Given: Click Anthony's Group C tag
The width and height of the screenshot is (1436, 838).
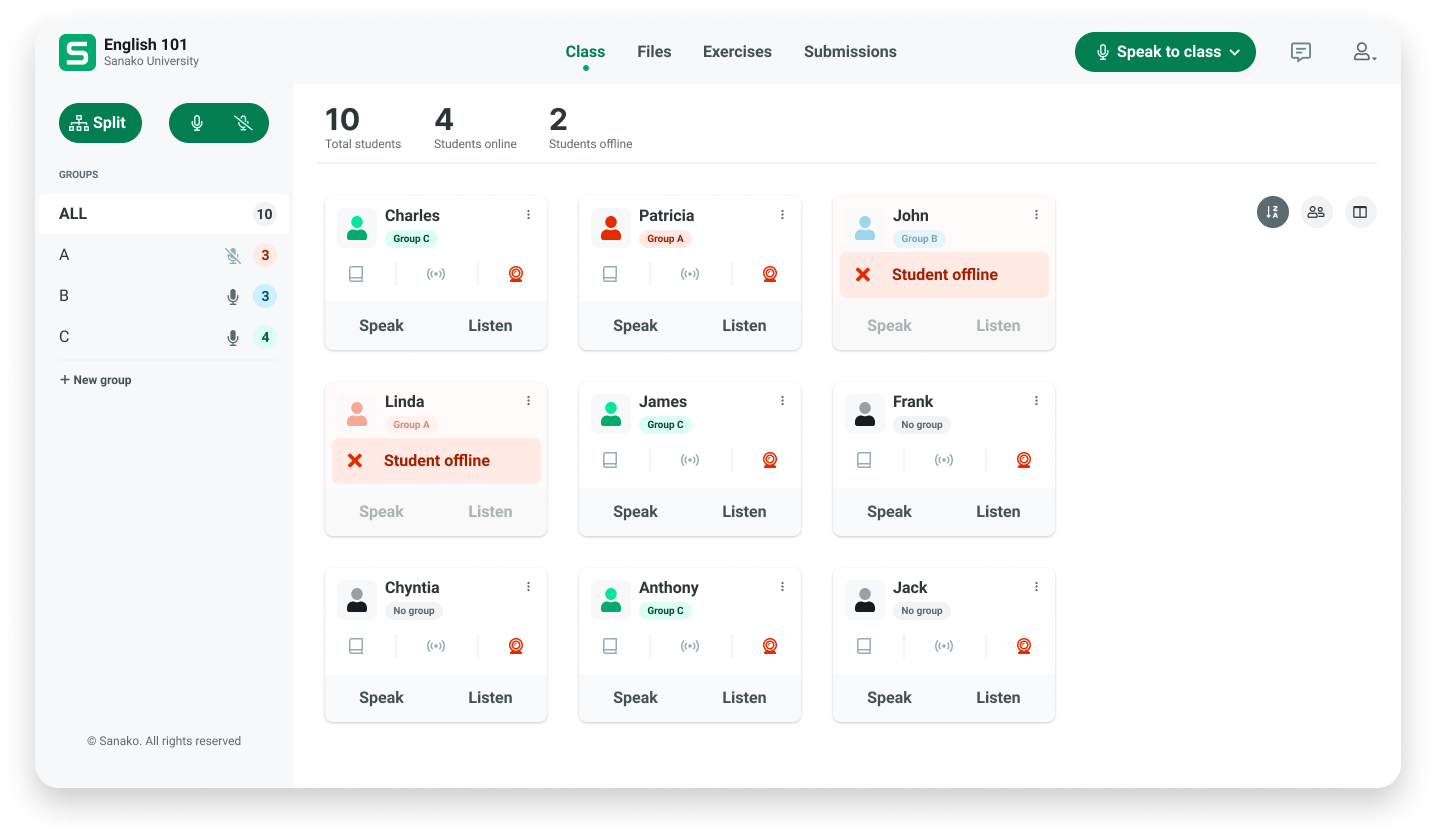Looking at the screenshot, I should pyautogui.click(x=665, y=611).
